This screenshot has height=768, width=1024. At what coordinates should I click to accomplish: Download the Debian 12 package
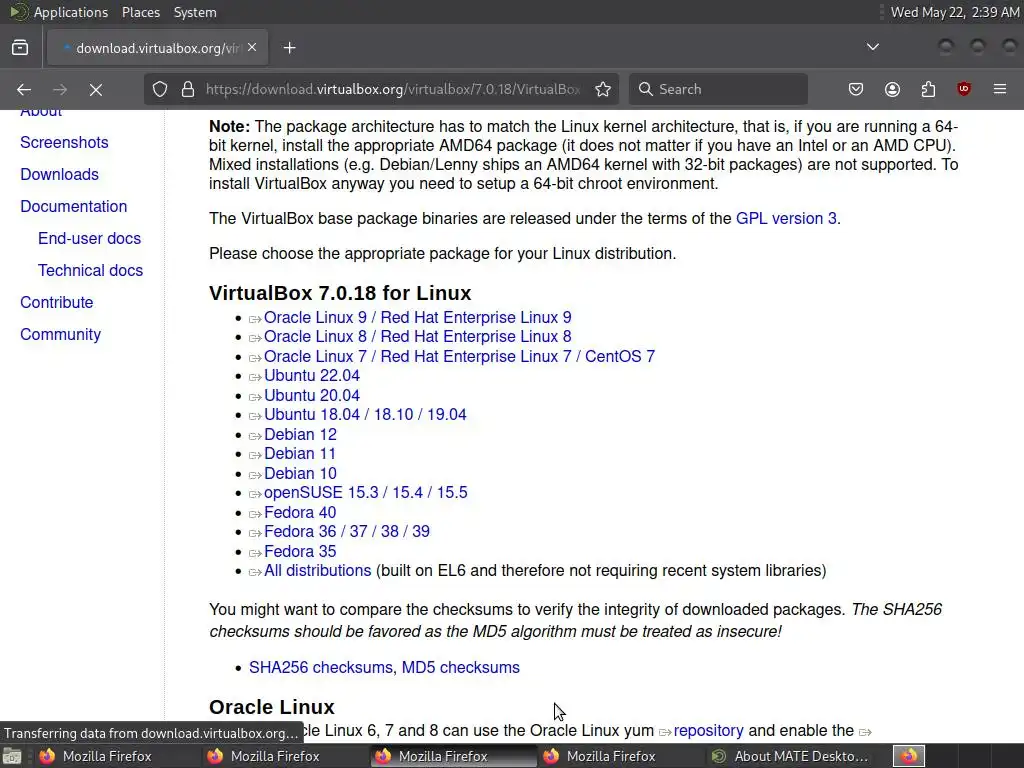point(300,435)
